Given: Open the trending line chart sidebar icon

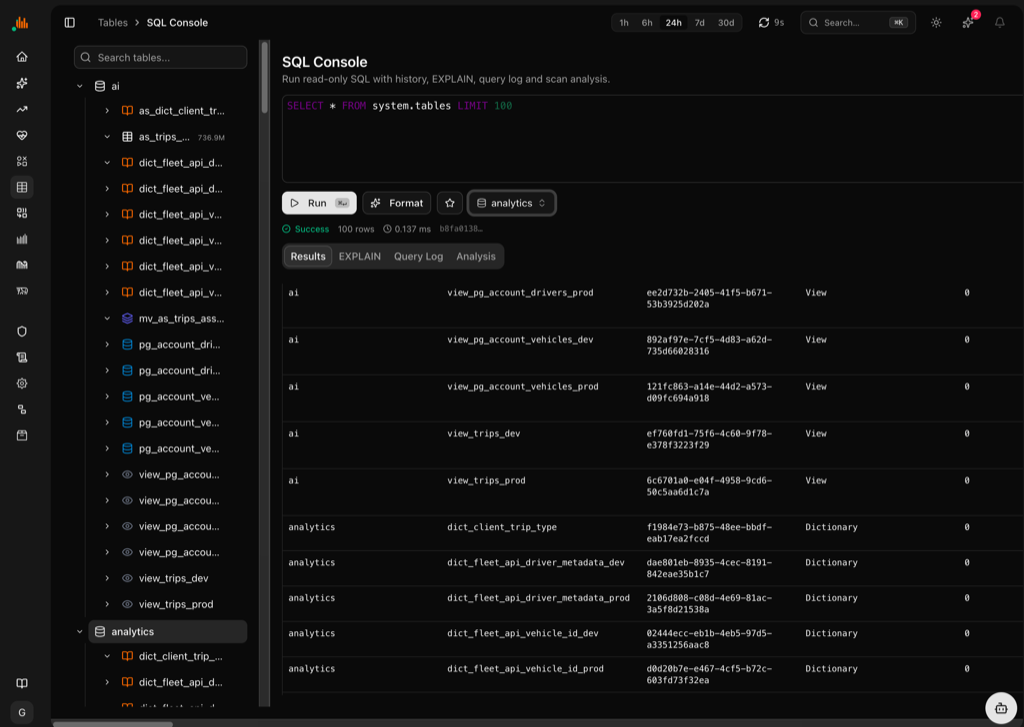Looking at the screenshot, I should (x=22, y=109).
